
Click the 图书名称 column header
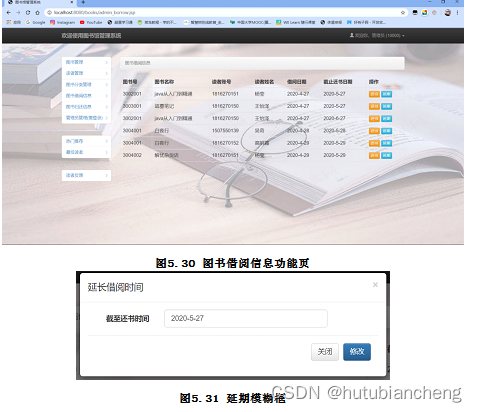pos(164,82)
